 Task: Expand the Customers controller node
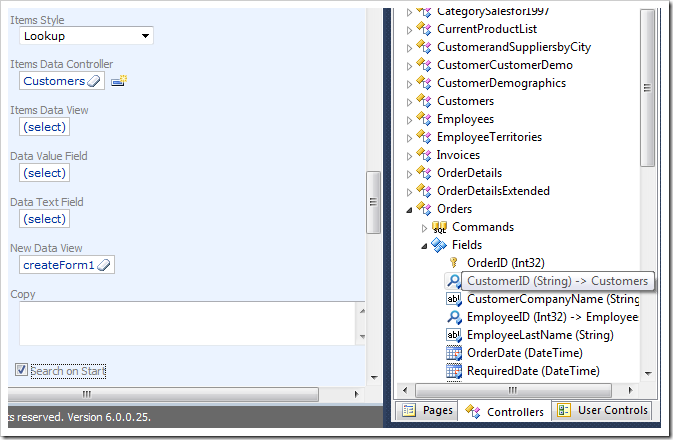point(409,102)
